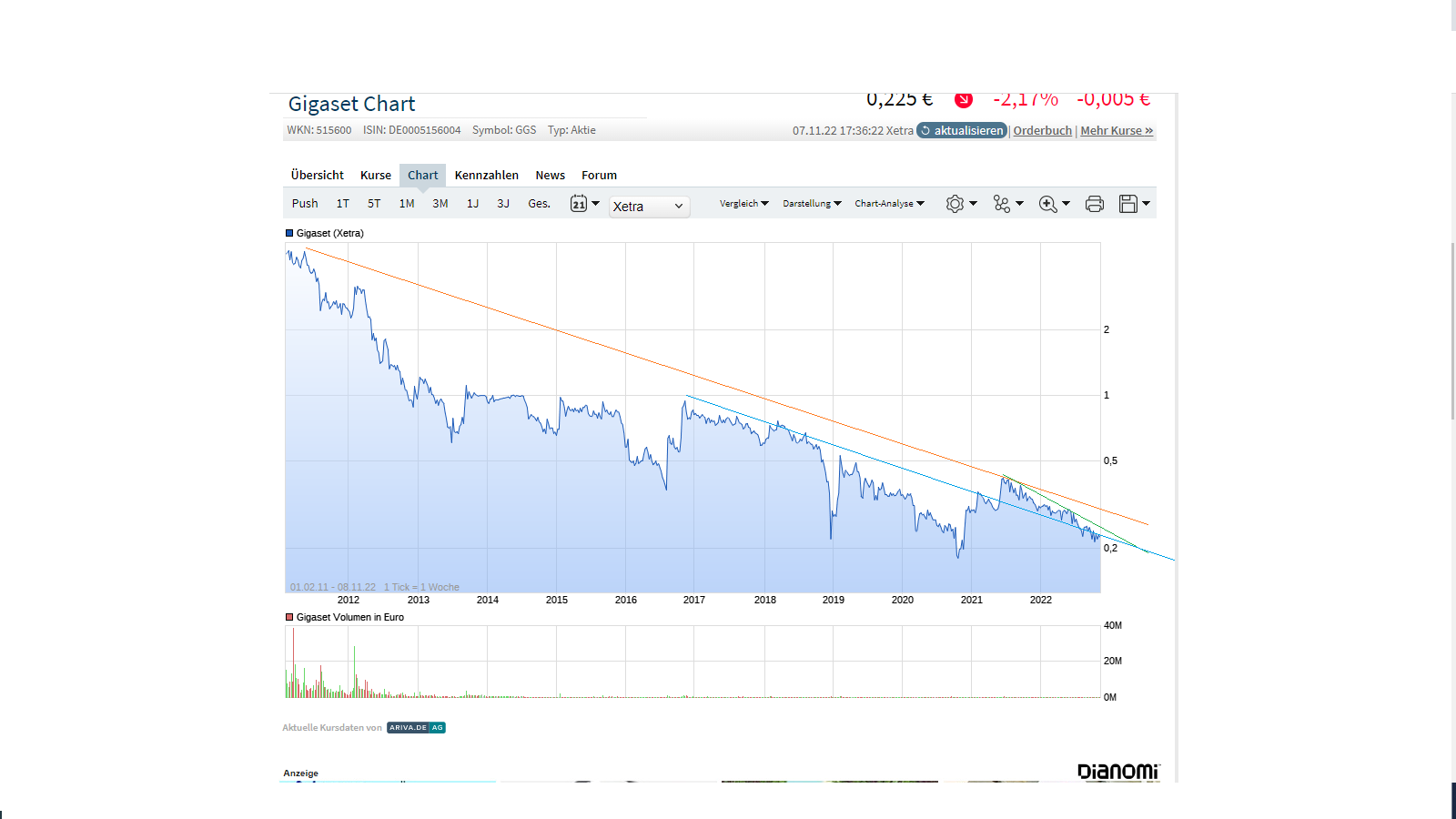Open the Orderbuch link

tap(1043, 131)
